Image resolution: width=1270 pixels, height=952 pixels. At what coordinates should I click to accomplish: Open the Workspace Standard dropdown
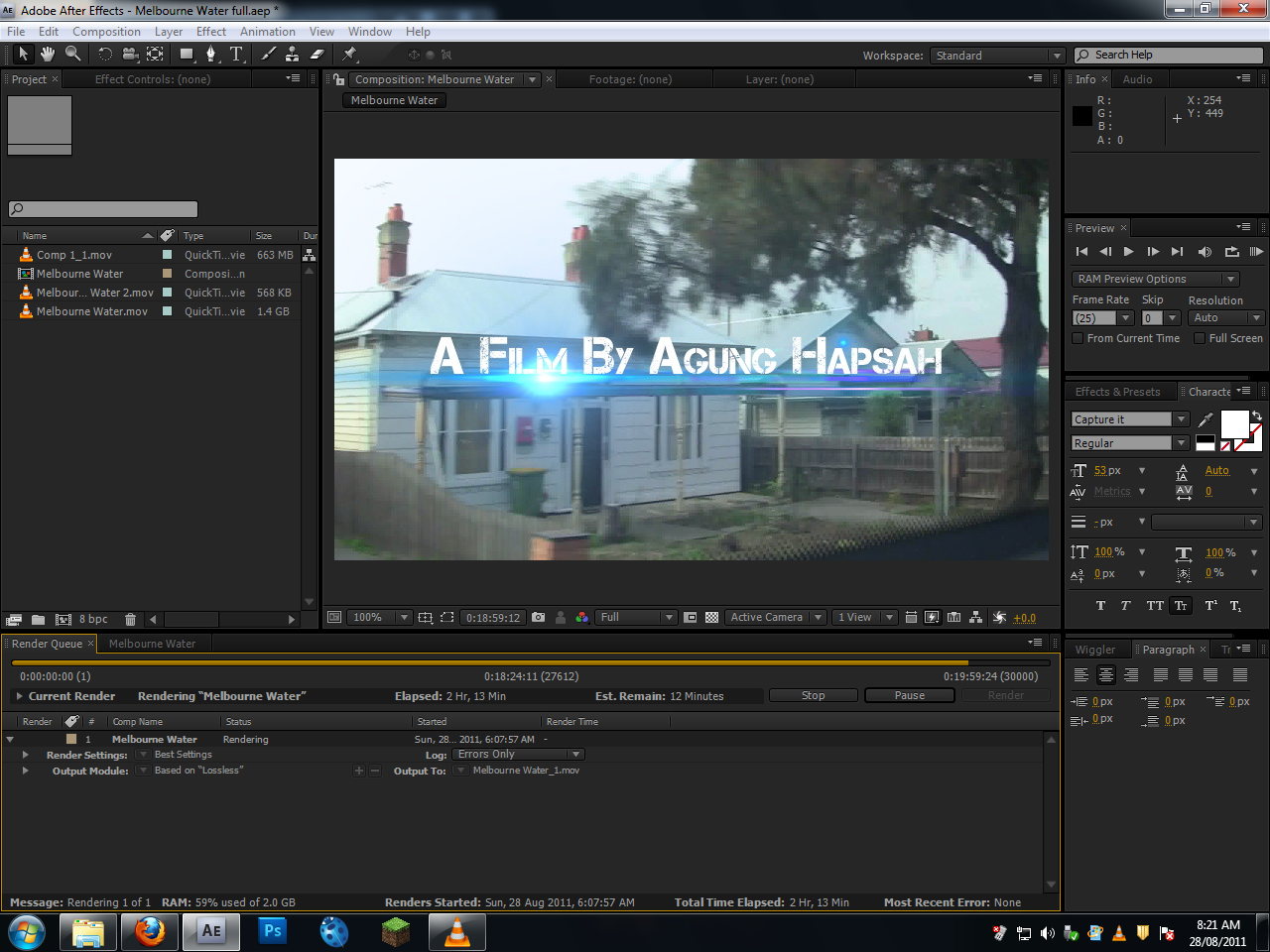click(x=998, y=56)
